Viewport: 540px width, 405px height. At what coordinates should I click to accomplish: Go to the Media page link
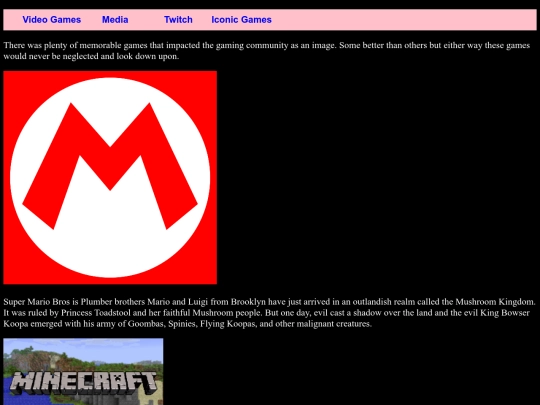click(115, 20)
